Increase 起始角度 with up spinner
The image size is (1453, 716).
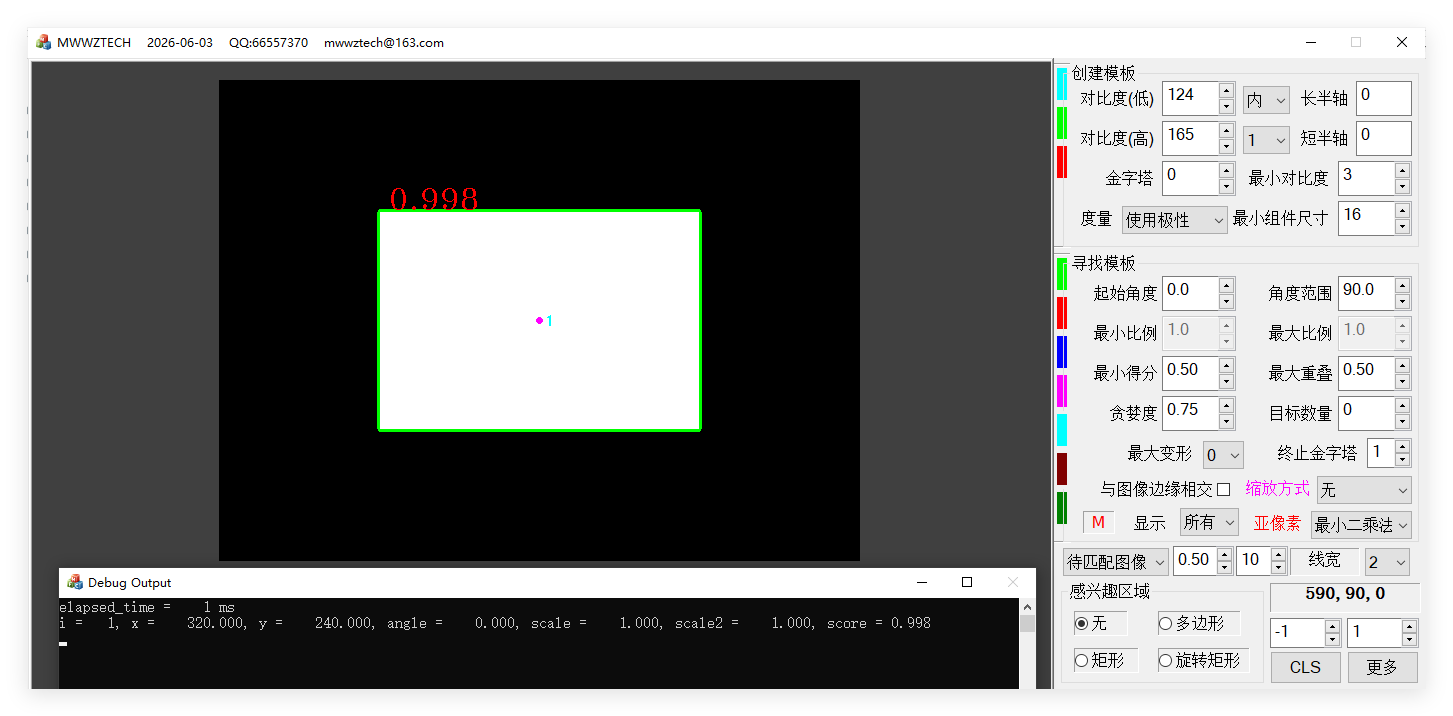(1226, 285)
